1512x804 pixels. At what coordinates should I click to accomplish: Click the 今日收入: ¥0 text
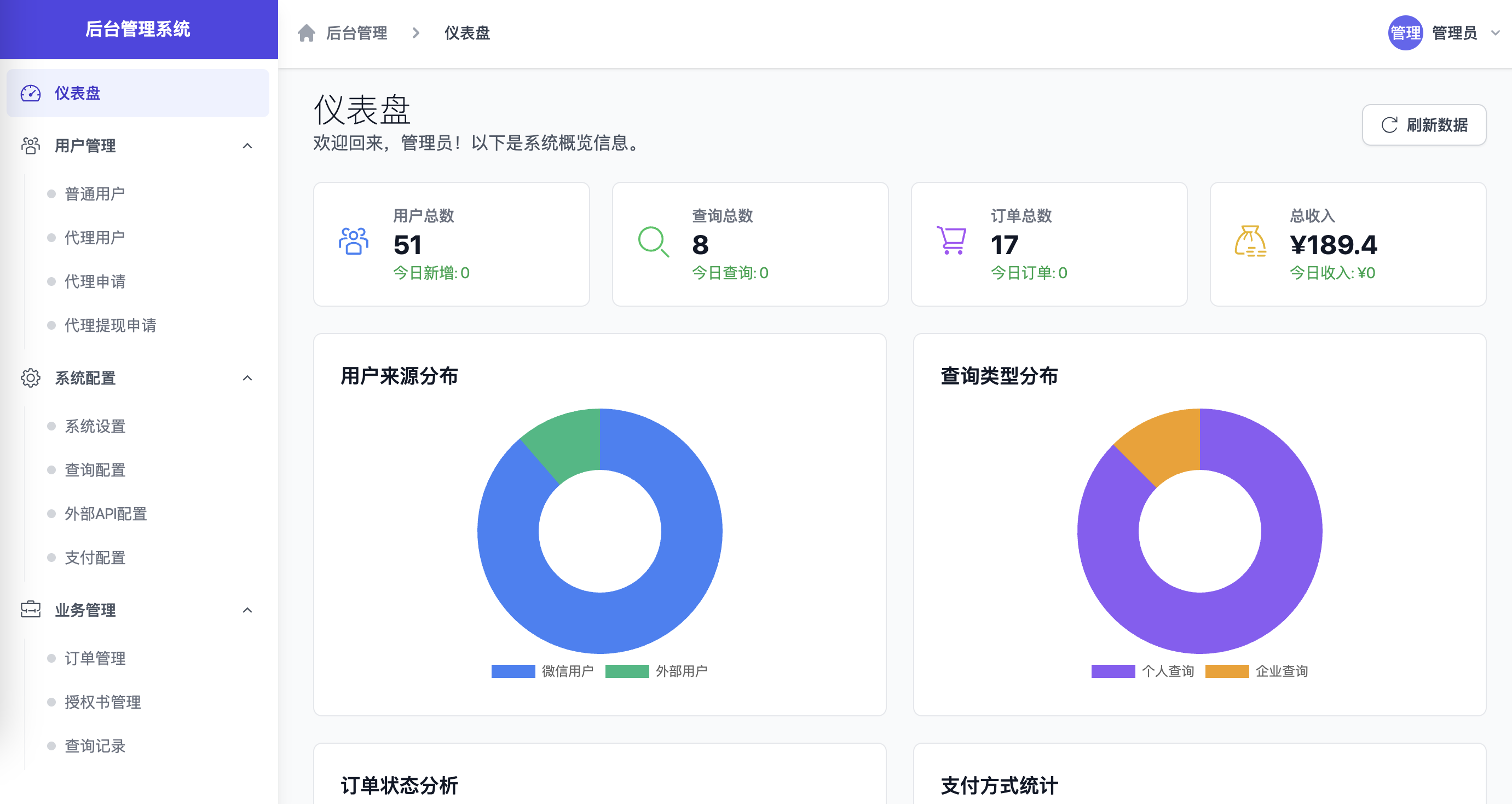(x=1332, y=273)
